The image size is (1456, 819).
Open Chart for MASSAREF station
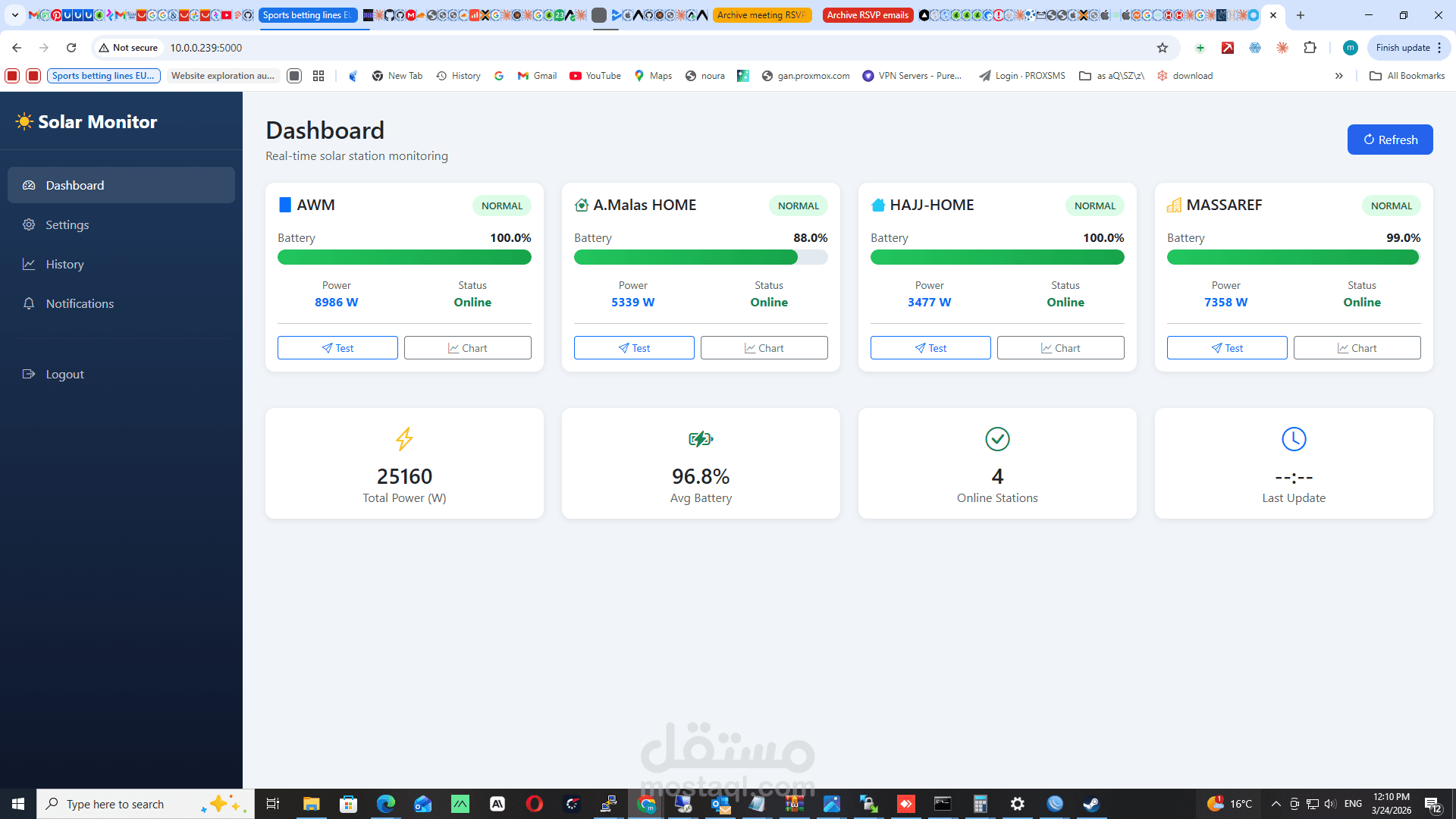click(1357, 348)
